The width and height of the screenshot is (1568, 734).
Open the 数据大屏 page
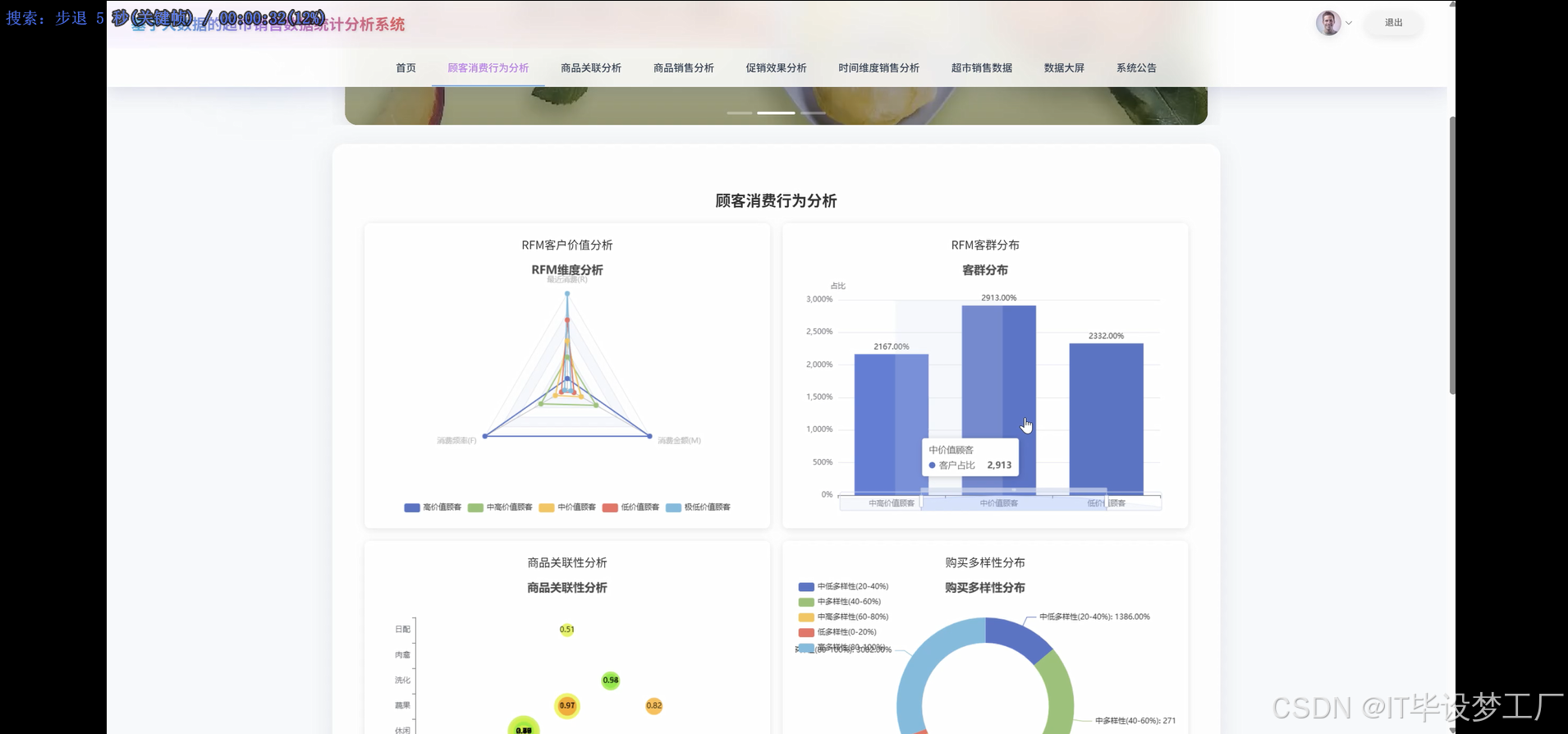click(x=1064, y=68)
